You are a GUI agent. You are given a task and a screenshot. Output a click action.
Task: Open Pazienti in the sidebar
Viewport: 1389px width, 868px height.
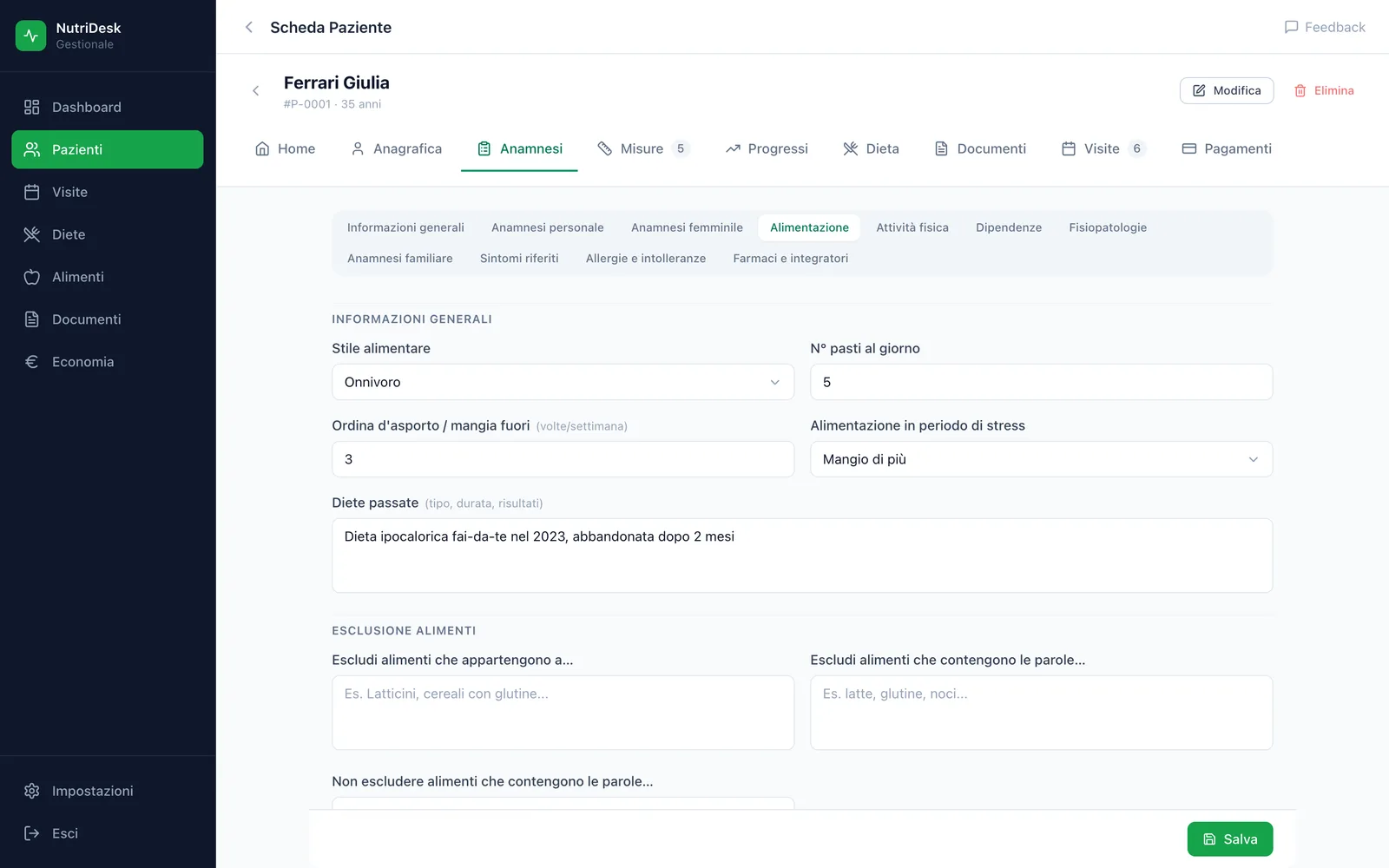coord(108,149)
